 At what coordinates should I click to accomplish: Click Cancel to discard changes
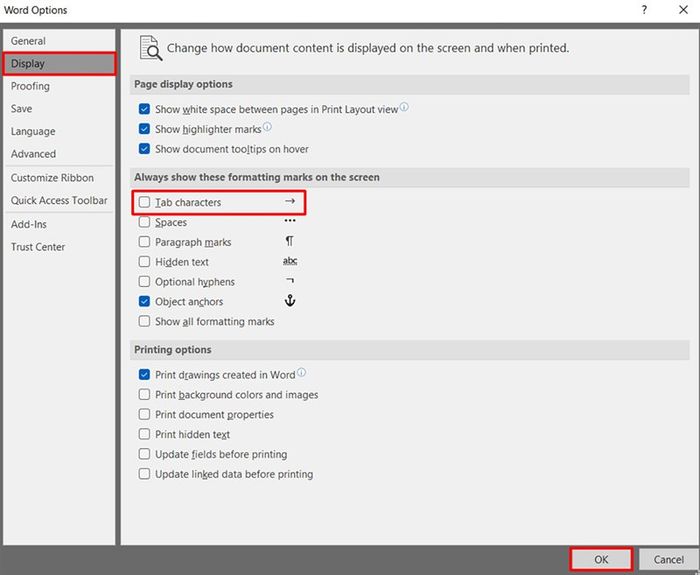click(x=668, y=559)
